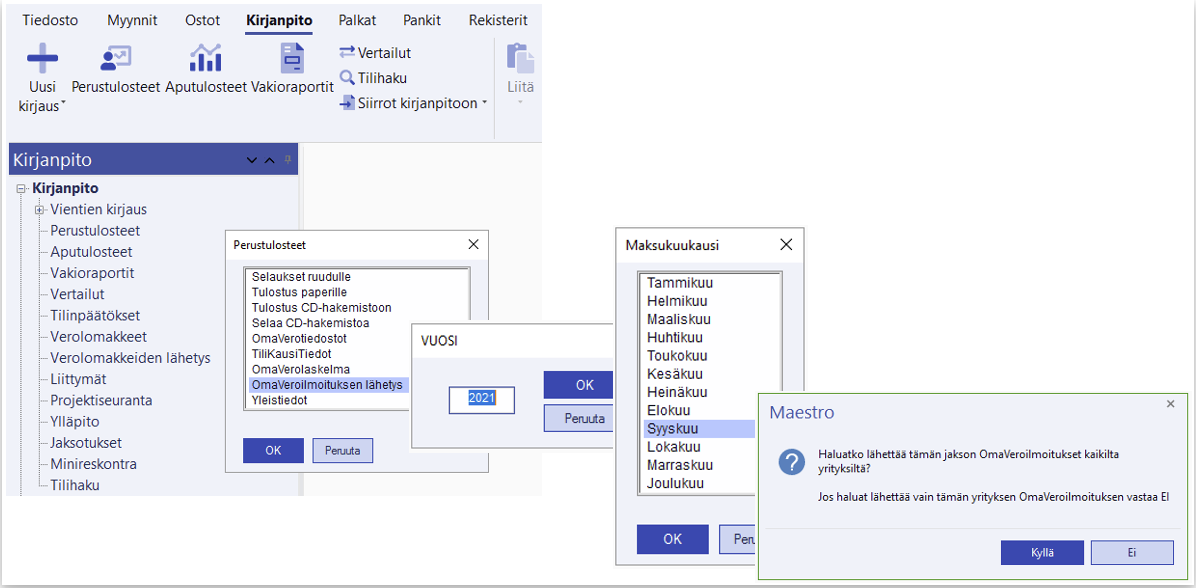
Task: Switch to the Palkat ribbon tab
Action: click(x=357, y=20)
